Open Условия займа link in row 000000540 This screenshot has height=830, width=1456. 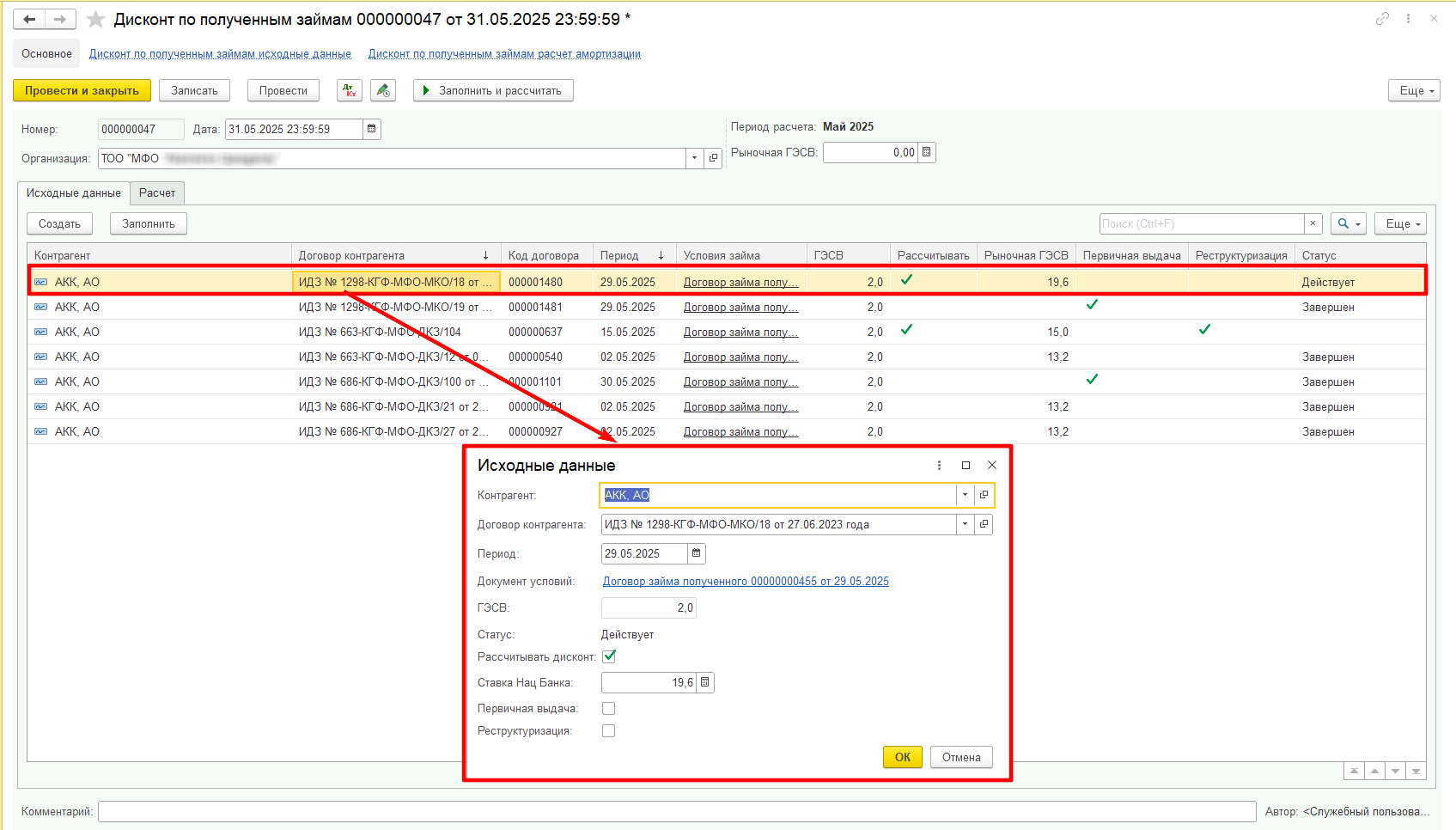point(740,357)
